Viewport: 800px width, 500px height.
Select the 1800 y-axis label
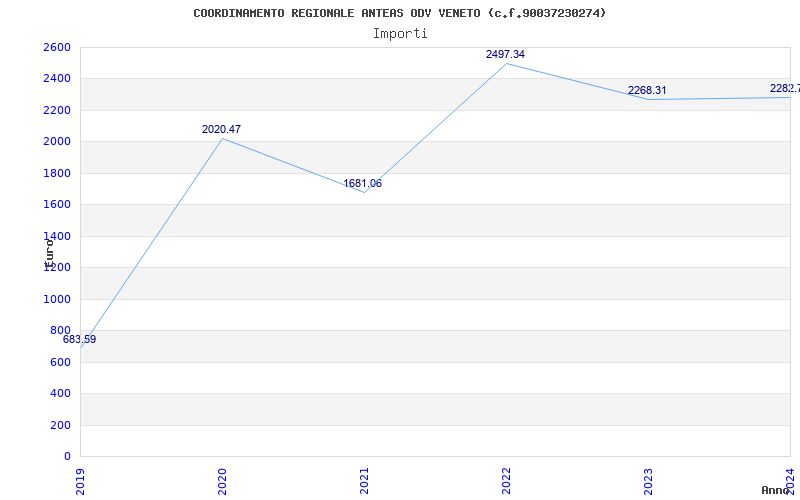(57, 173)
